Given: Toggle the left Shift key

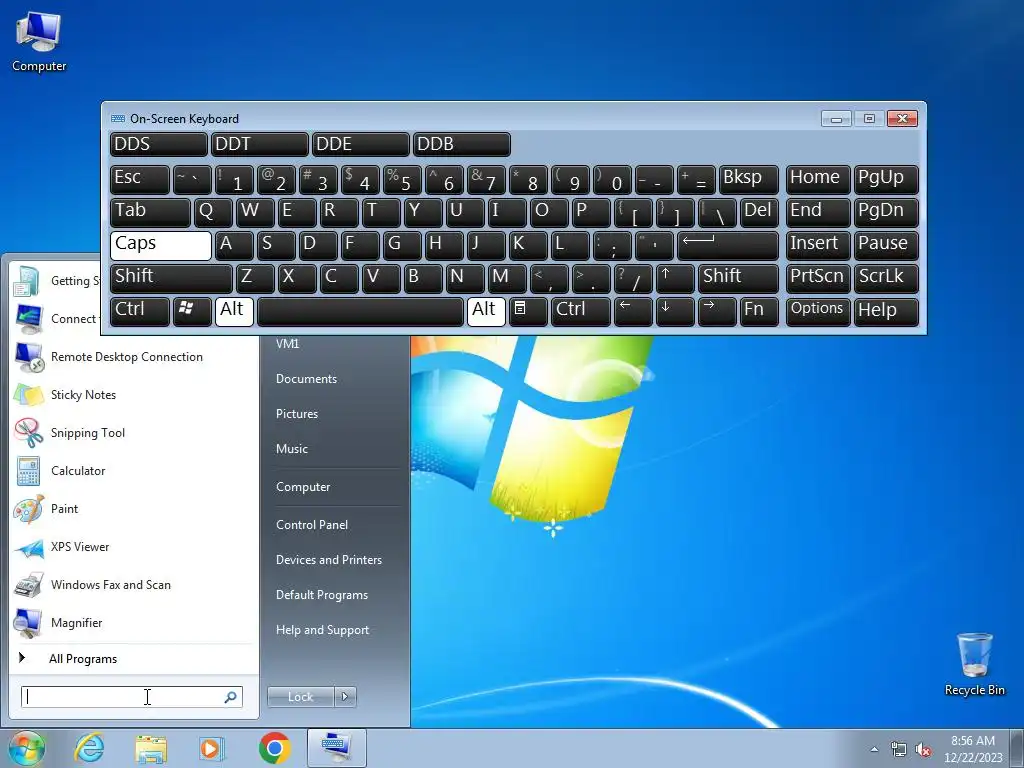Looking at the screenshot, I should (171, 279).
